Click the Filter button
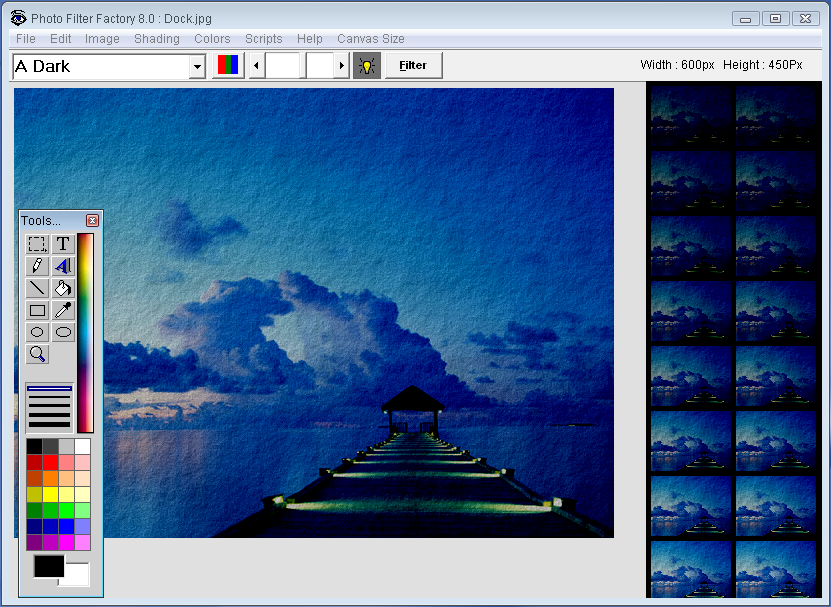This screenshot has height=607, width=831. (413, 66)
